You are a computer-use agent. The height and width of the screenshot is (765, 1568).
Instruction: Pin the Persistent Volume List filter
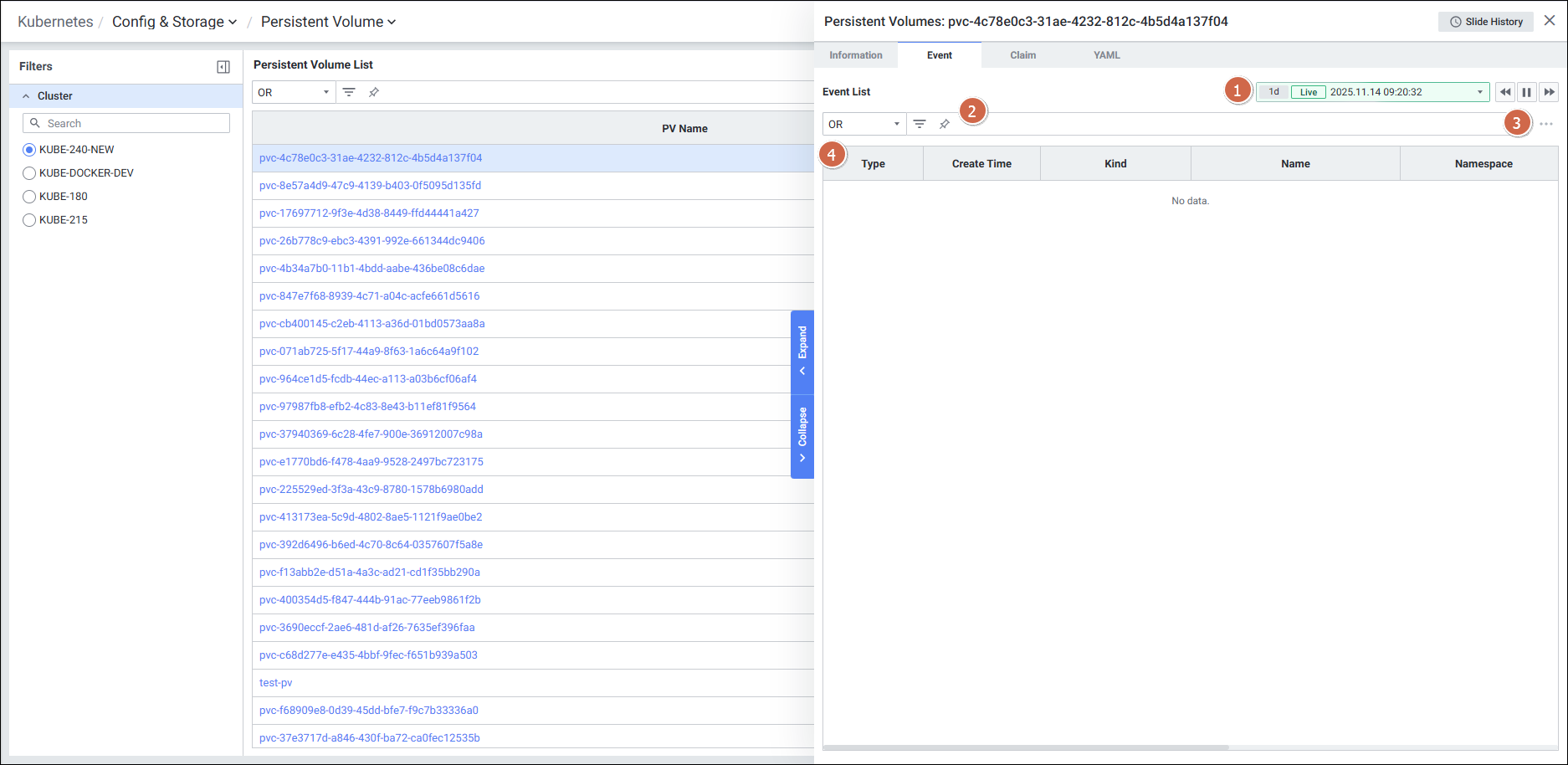374,92
